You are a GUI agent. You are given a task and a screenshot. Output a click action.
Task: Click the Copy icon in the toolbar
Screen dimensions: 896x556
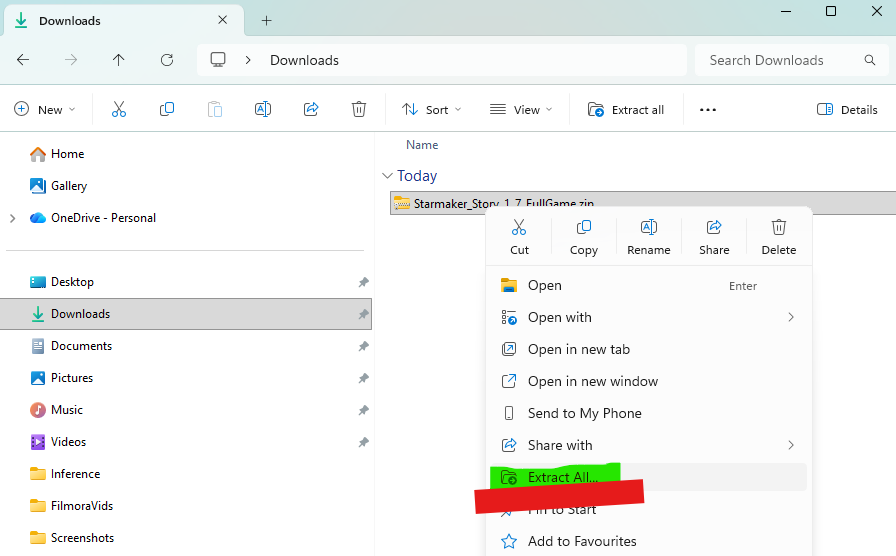[167, 109]
